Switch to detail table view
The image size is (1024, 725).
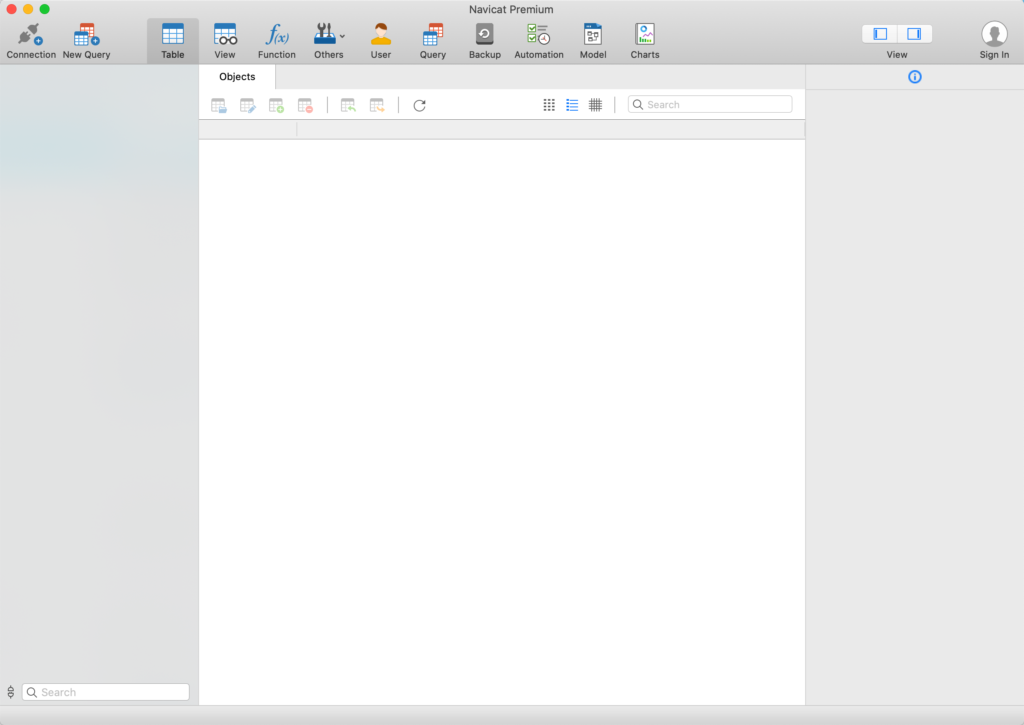(x=595, y=105)
